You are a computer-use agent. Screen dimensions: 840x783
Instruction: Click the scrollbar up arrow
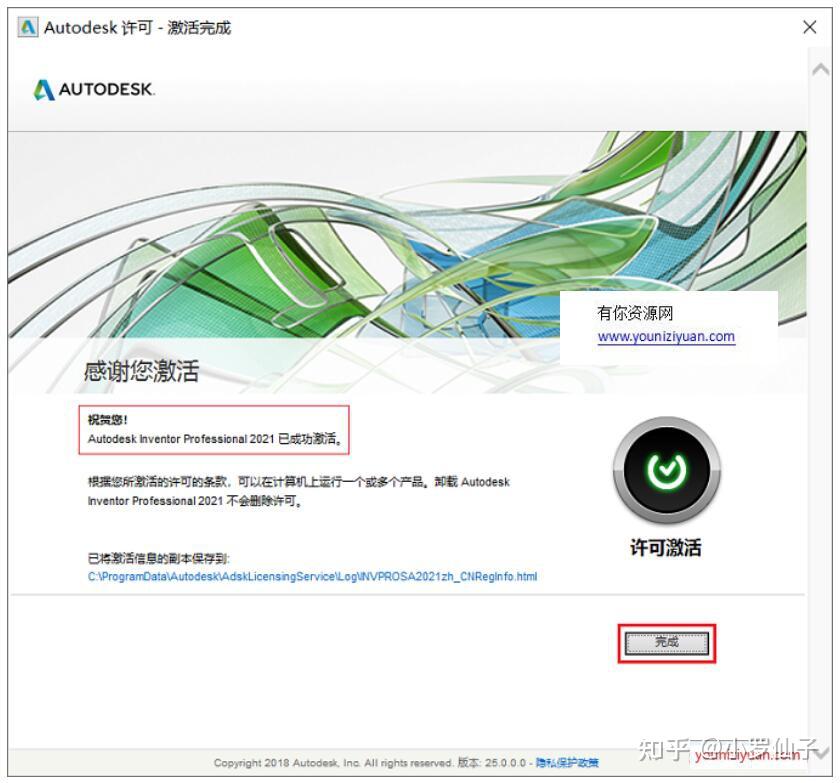820,69
